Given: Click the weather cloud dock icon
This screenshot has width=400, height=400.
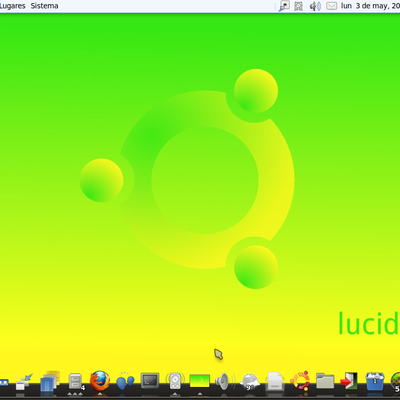Looking at the screenshot, I should click(x=250, y=381).
